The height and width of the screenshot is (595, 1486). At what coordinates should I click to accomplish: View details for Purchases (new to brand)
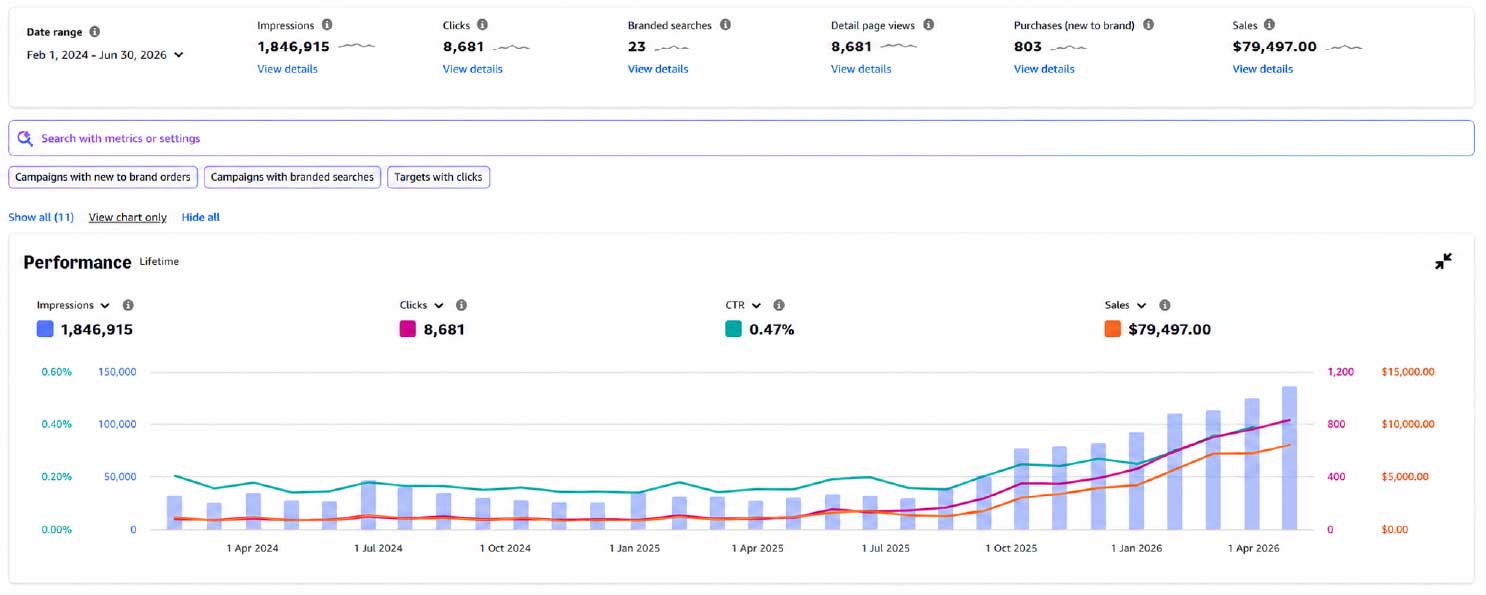tap(1044, 69)
